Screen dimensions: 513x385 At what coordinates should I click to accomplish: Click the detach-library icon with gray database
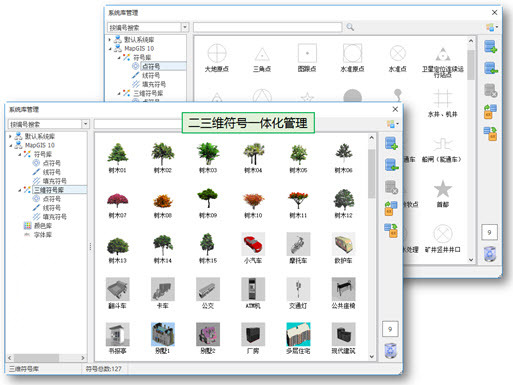click(391, 187)
